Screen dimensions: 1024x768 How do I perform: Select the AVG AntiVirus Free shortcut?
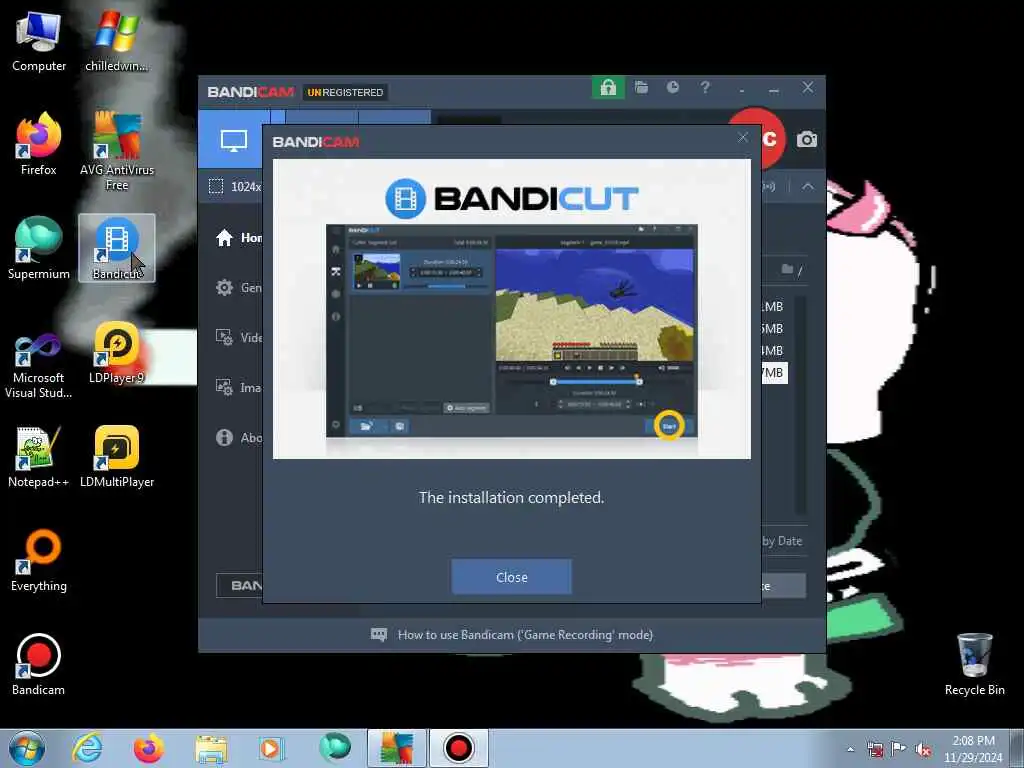[x=117, y=152]
